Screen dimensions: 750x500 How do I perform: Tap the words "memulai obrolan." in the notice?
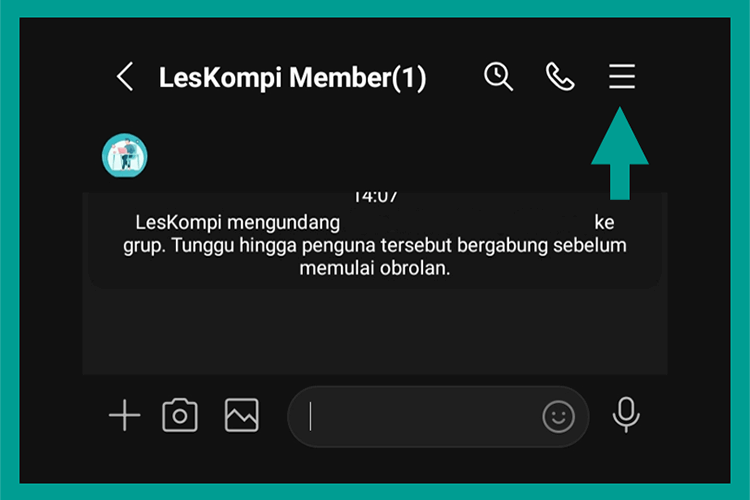tap(375, 268)
